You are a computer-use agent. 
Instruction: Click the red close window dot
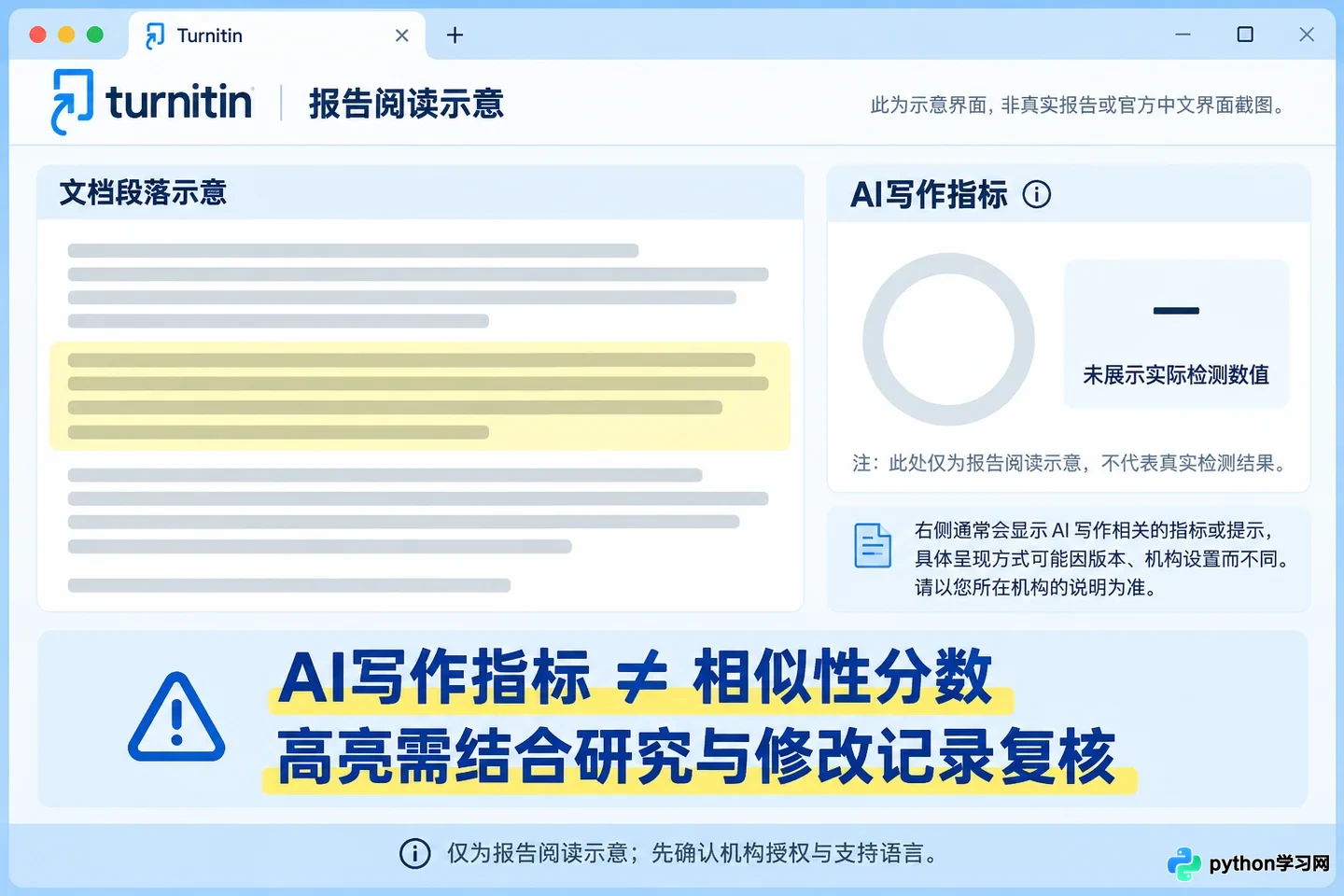click(x=38, y=35)
